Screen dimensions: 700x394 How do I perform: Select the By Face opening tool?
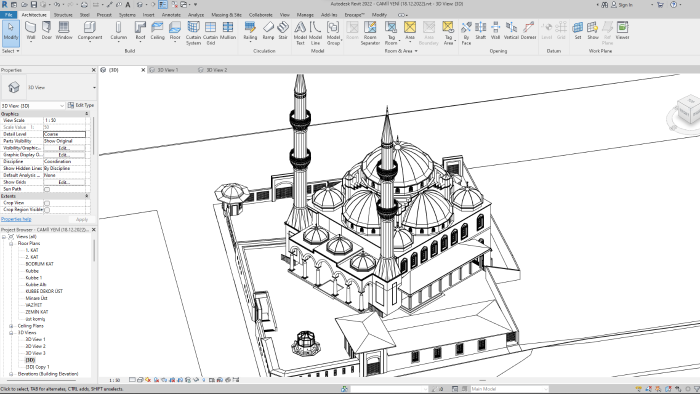tap(466, 33)
